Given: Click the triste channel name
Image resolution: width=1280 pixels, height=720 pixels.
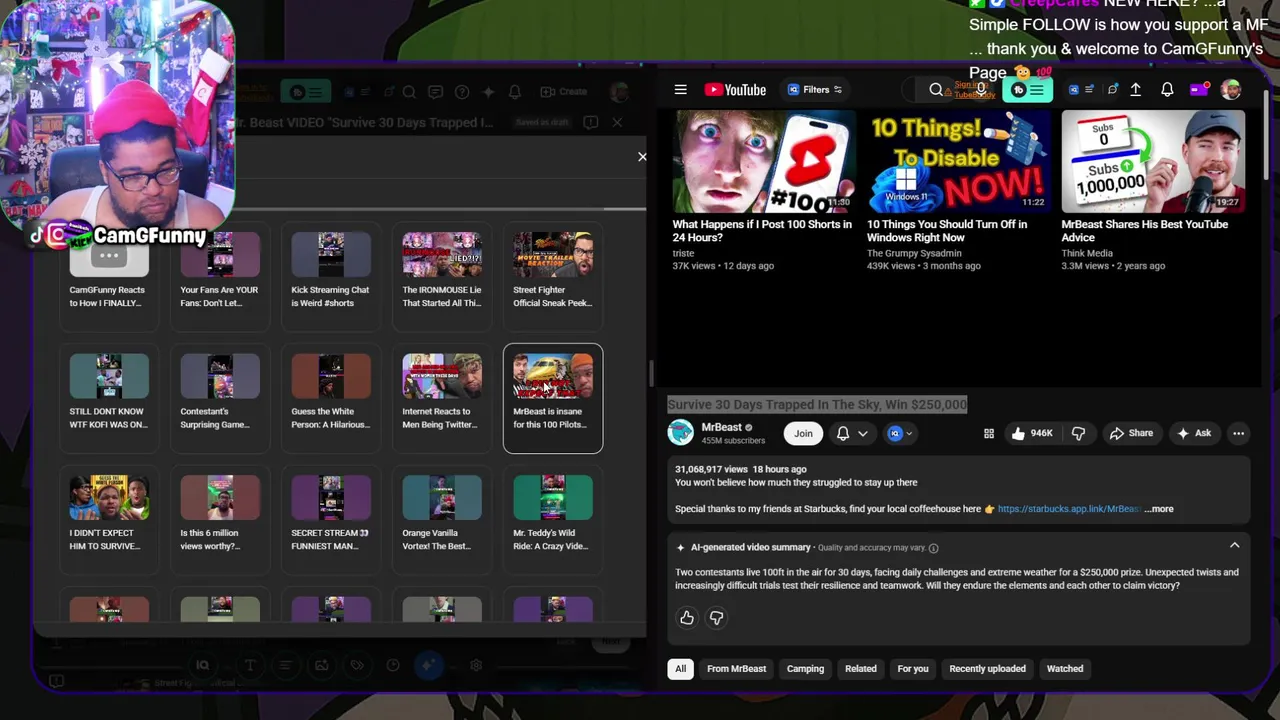Looking at the screenshot, I should point(684,253).
